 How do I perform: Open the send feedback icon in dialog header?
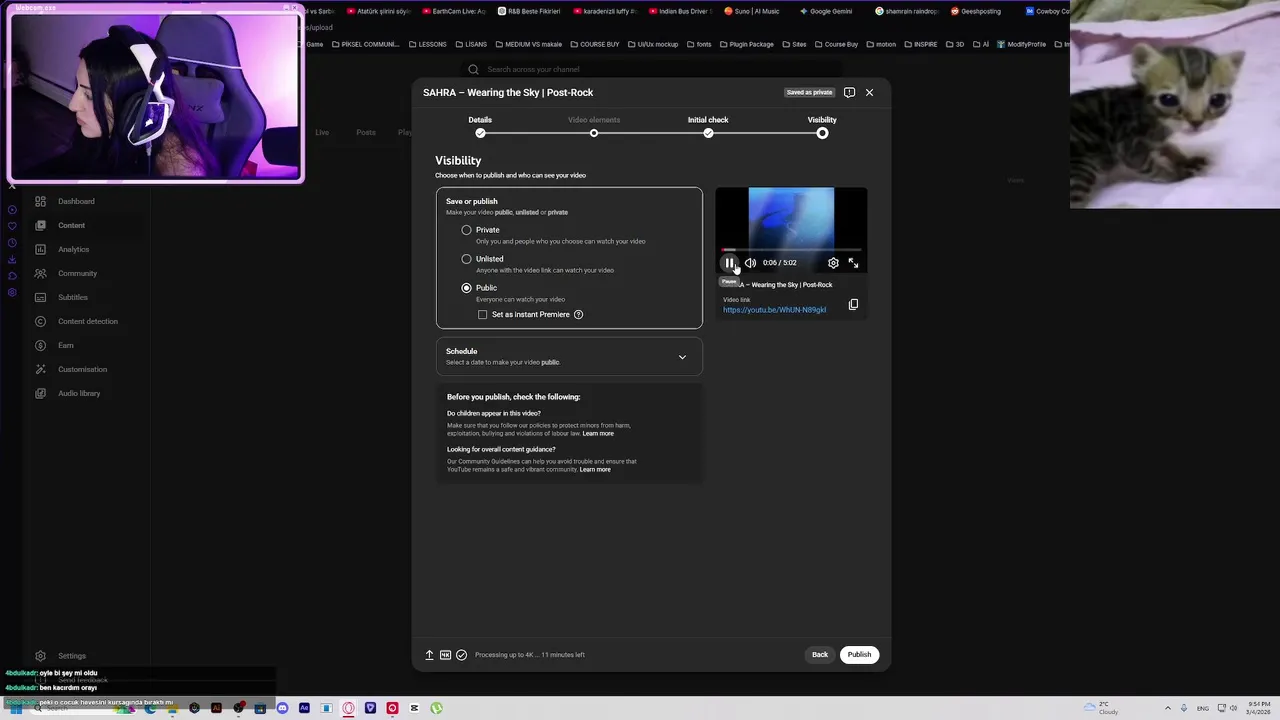coord(849,92)
